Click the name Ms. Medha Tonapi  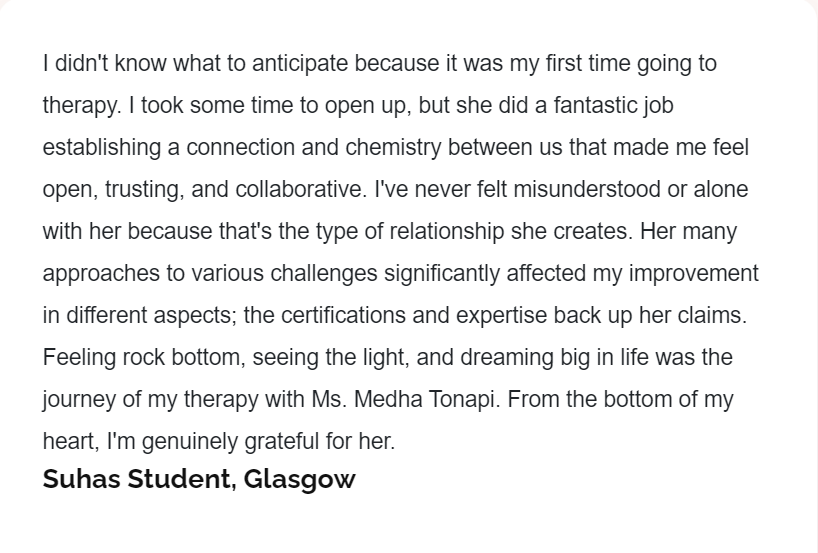403,400
